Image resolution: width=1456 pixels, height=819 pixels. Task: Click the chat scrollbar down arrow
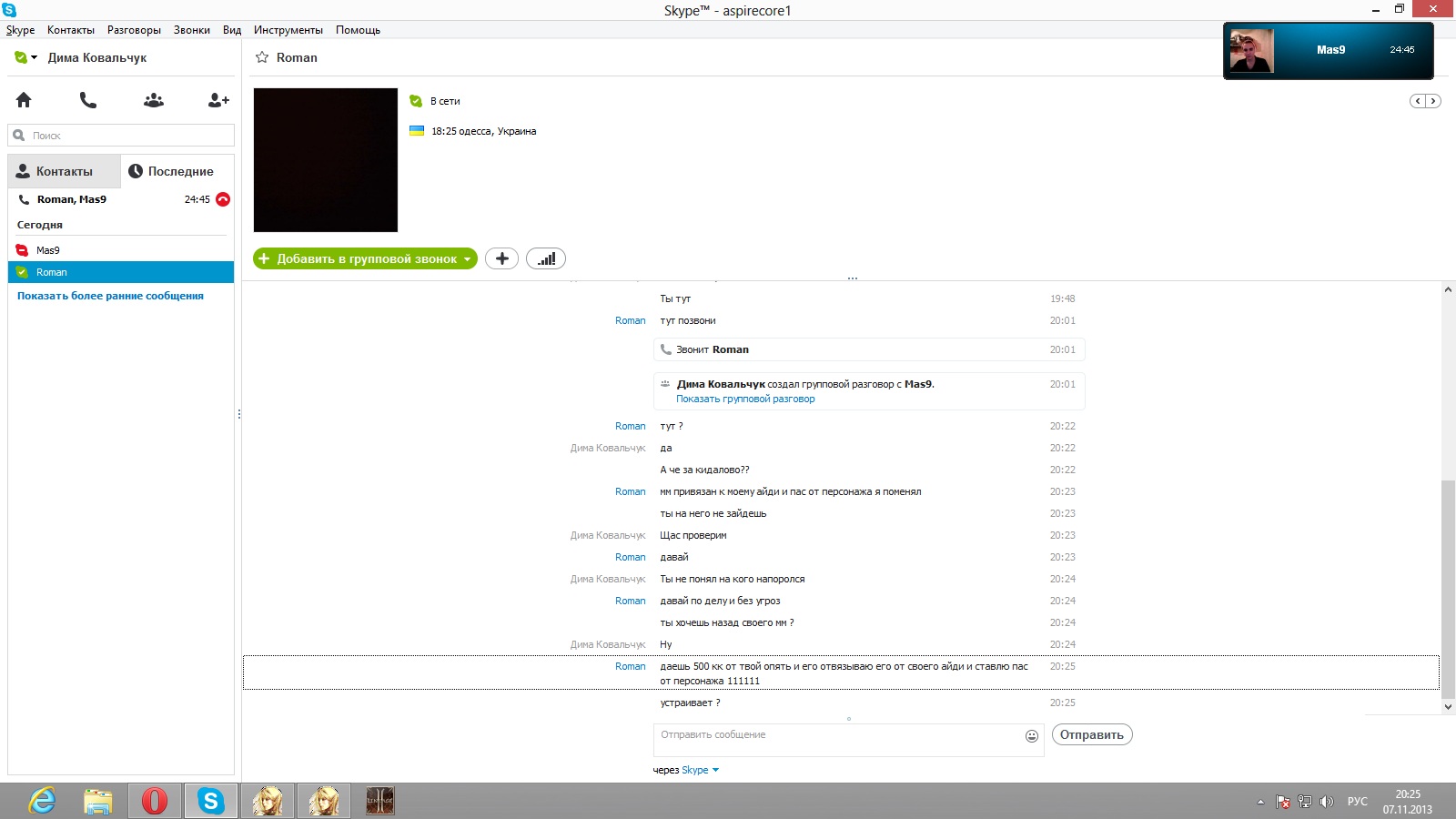pos(1448,706)
